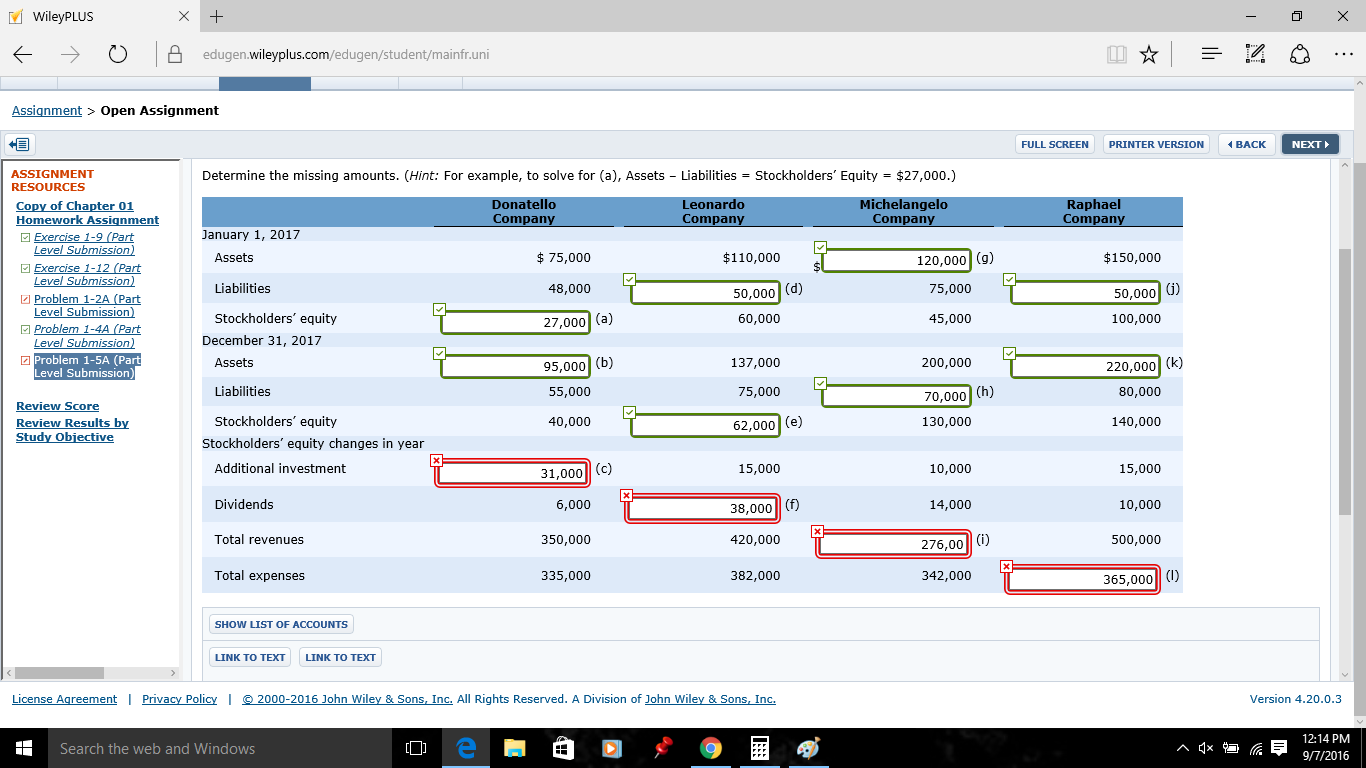Image resolution: width=1366 pixels, height=768 pixels.
Task: Open the Edge Hub icon
Action: (1211, 54)
